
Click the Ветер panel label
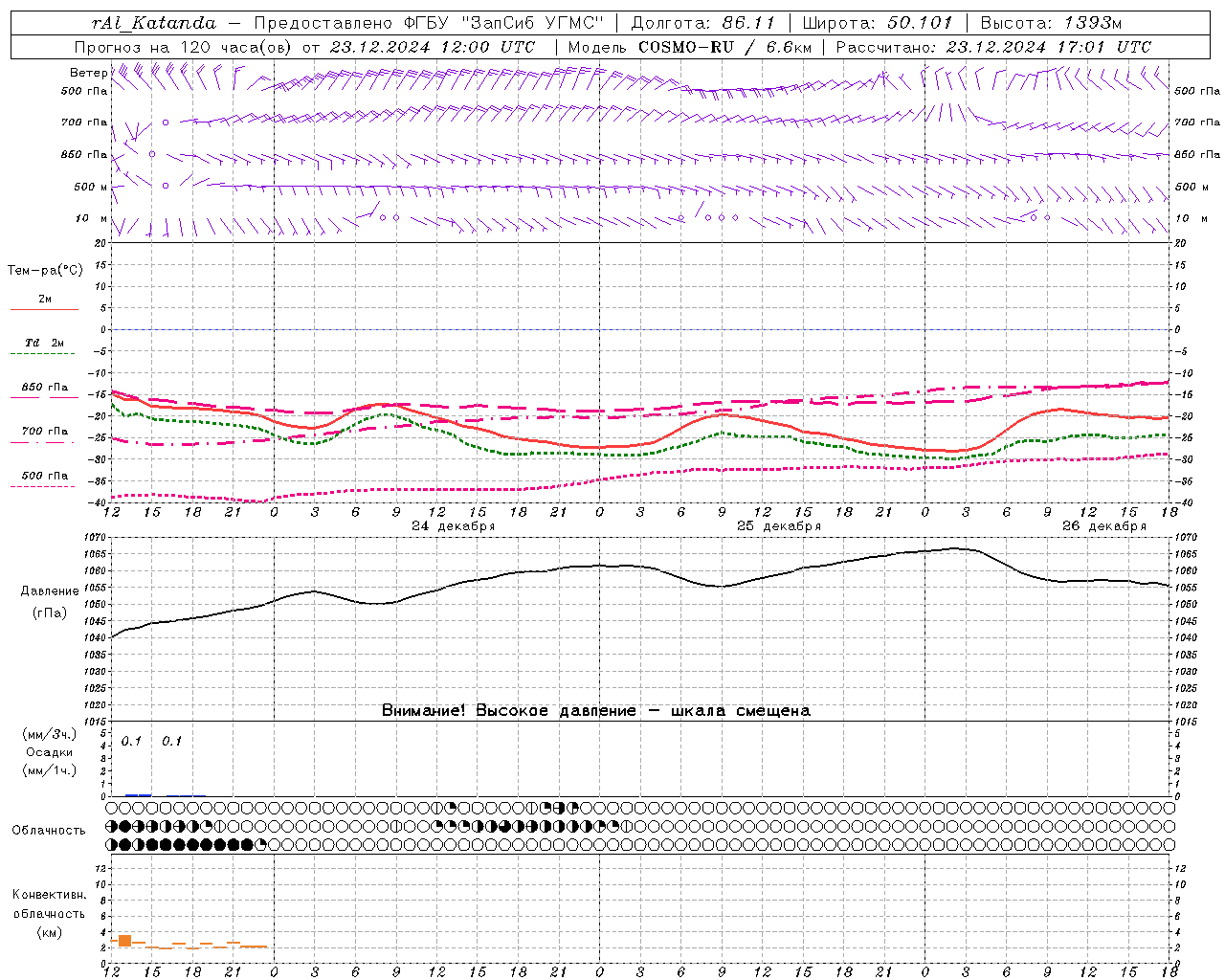click(x=88, y=73)
